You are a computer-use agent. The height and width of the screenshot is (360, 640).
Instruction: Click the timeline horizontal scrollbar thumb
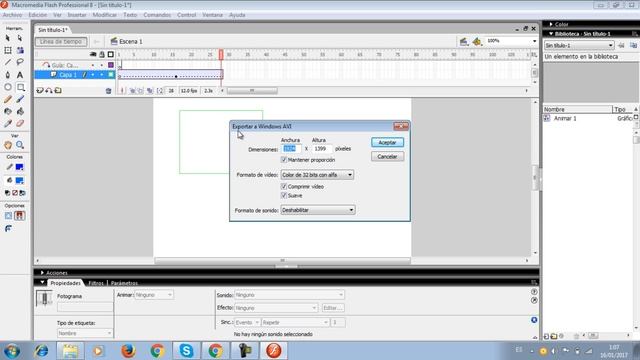252,91
